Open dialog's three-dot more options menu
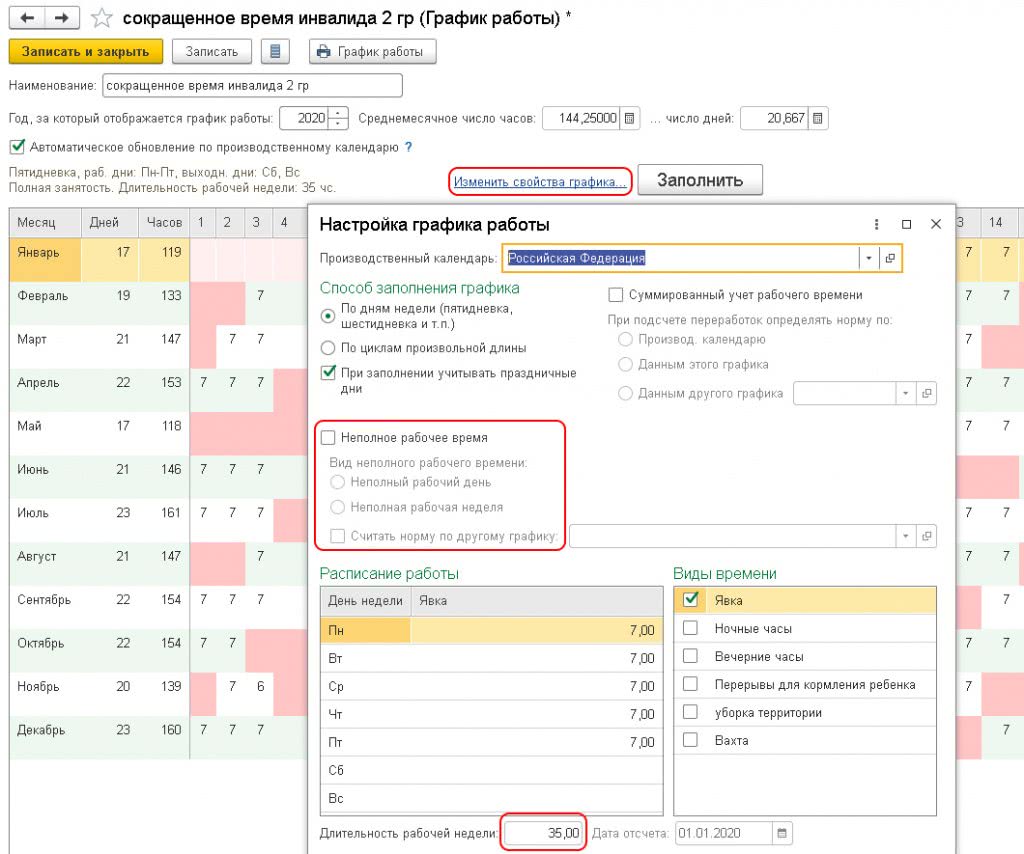The image size is (1024, 854). 876,225
